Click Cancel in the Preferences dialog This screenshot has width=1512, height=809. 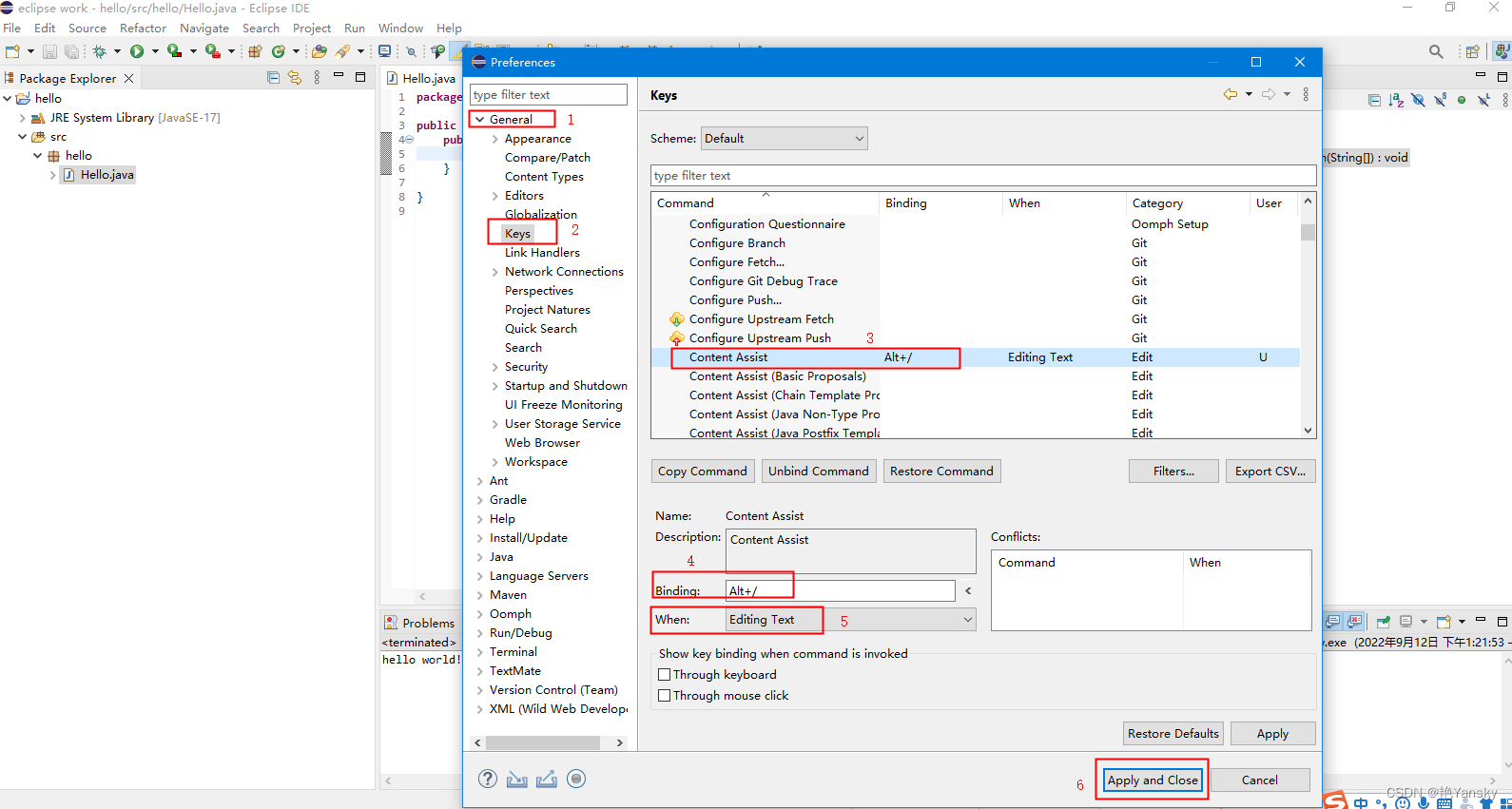pos(1260,780)
